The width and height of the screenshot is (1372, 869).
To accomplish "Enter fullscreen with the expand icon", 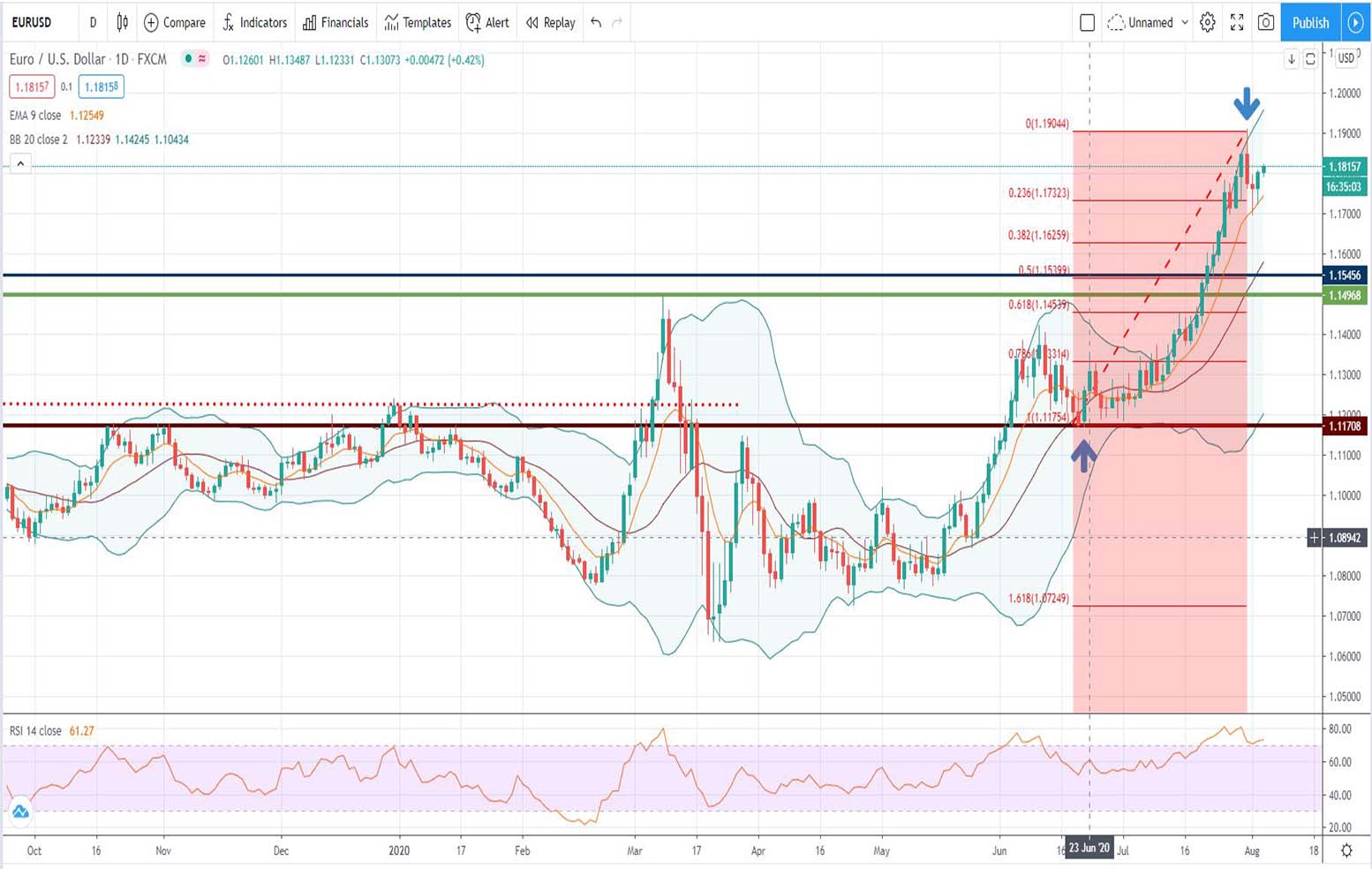I will pos(1237,23).
